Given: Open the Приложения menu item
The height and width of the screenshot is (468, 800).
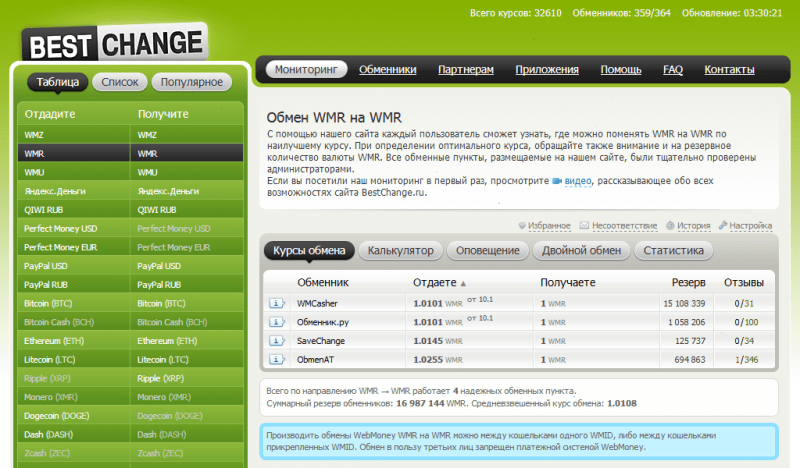Looking at the screenshot, I should (x=547, y=69).
